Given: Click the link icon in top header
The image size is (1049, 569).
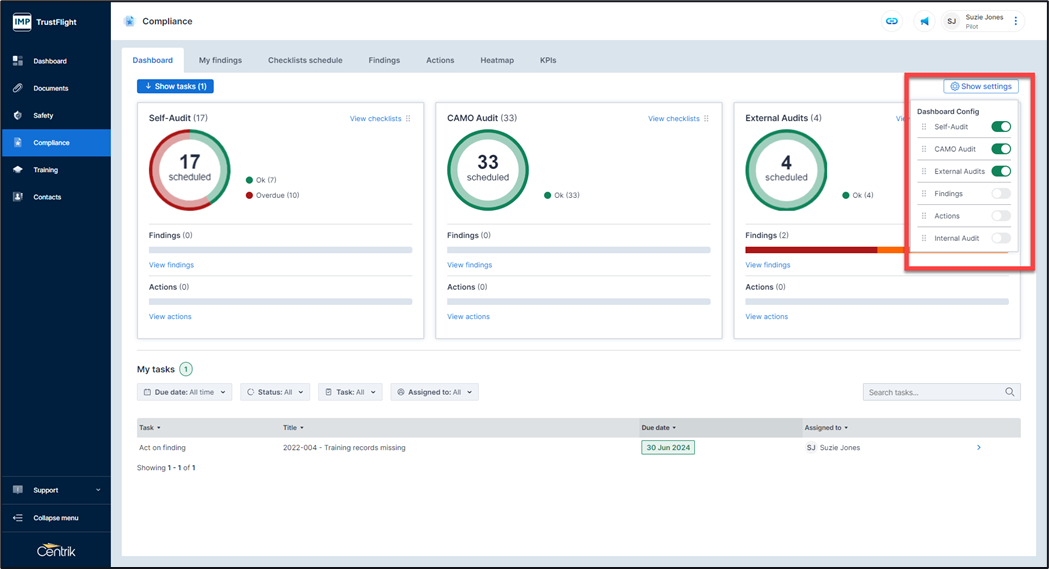Looking at the screenshot, I should pos(892,21).
